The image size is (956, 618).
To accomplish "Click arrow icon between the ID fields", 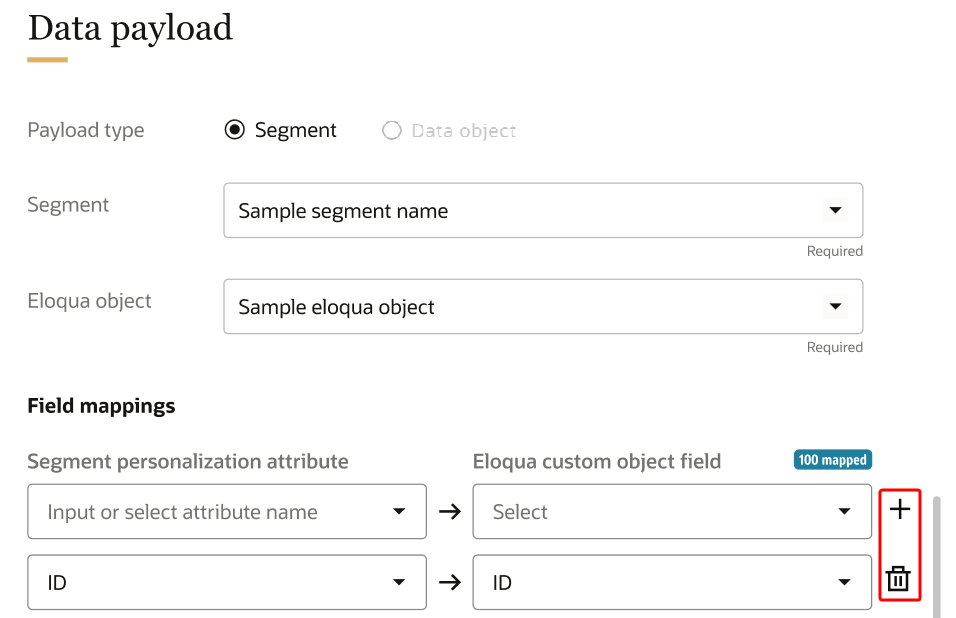I will [450, 582].
